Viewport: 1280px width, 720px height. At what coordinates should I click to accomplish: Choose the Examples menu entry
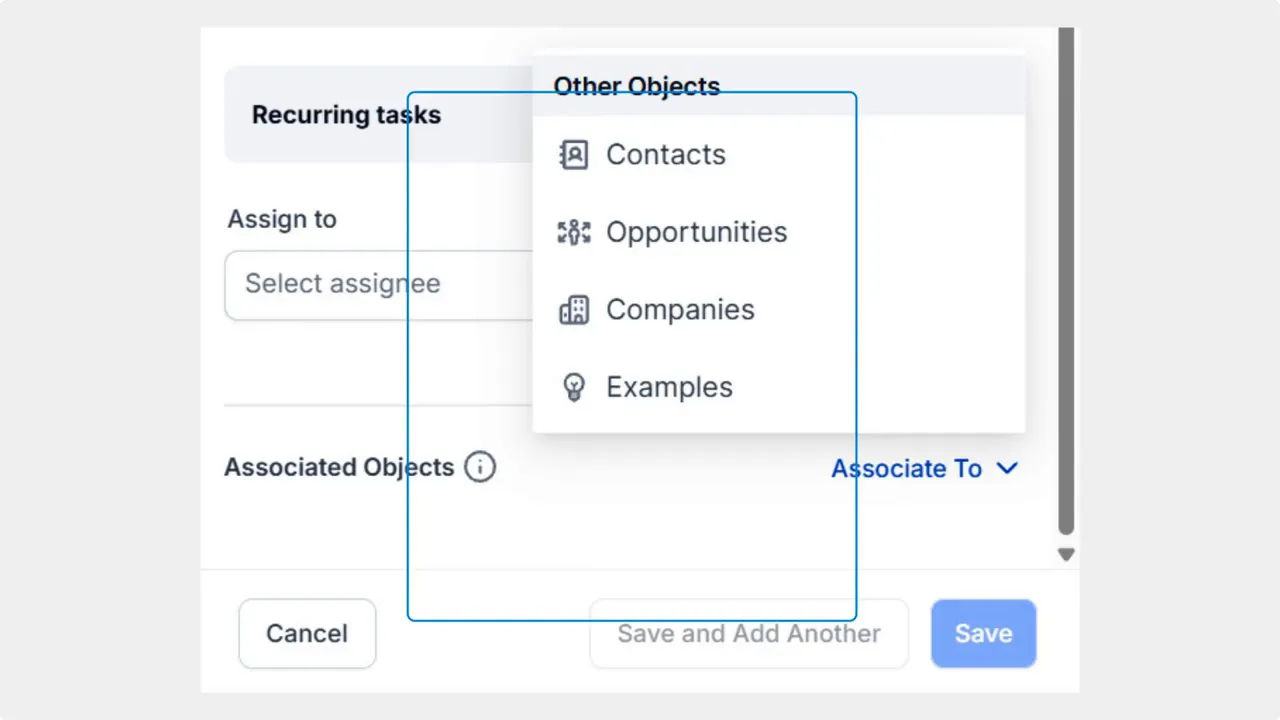[669, 387]
